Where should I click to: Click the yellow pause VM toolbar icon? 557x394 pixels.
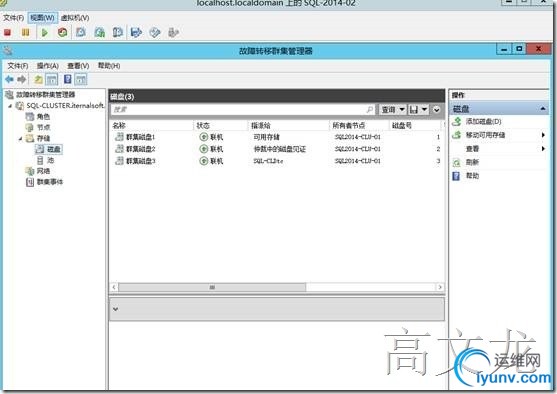26,33
